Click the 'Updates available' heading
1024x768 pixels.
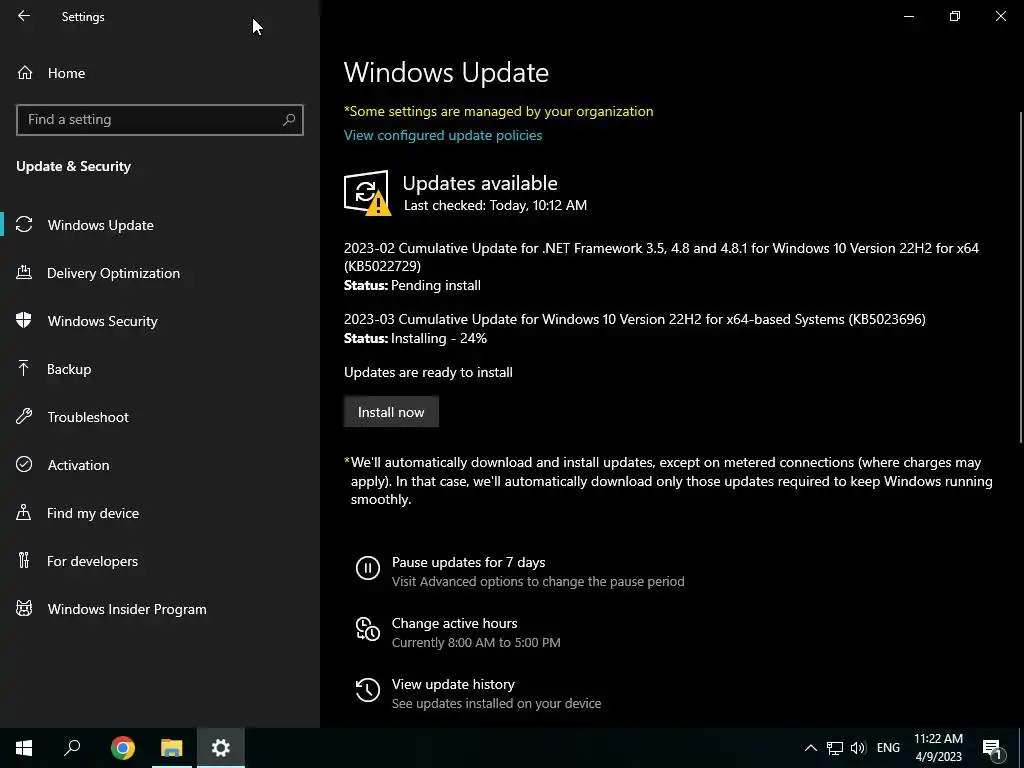(x=480, y=184)
